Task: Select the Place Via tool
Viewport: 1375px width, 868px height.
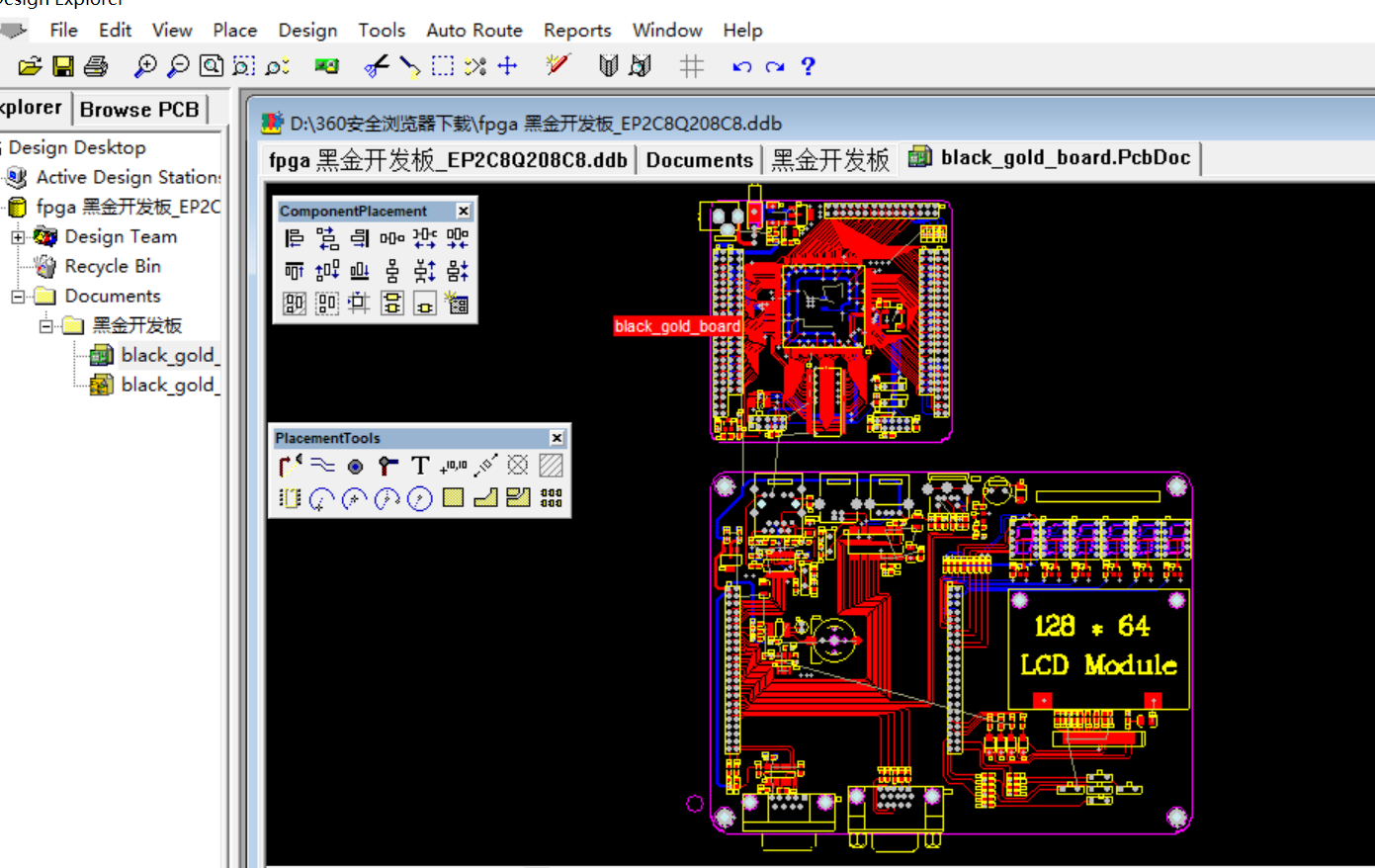Action: click(x=387, y=466)
